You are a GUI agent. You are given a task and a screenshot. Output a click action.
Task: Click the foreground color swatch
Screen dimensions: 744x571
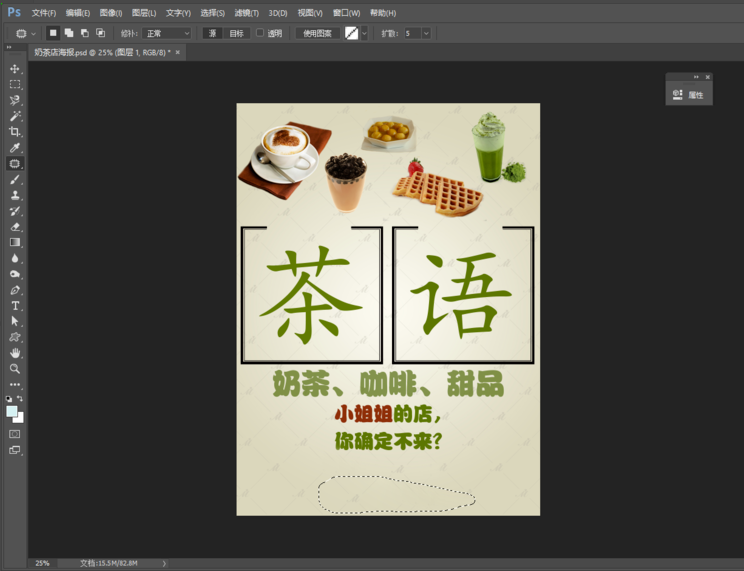pos(12,411)
